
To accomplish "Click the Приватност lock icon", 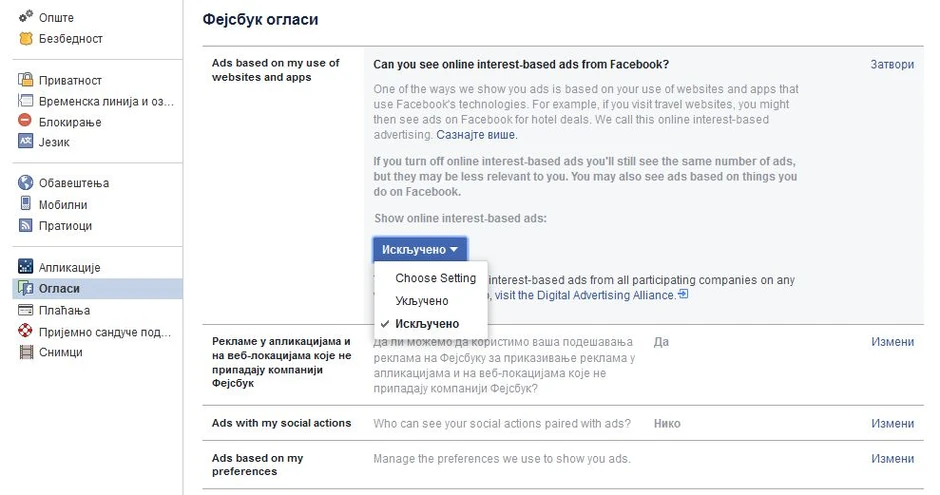I will pyautogui.click(x=25, y=80).
